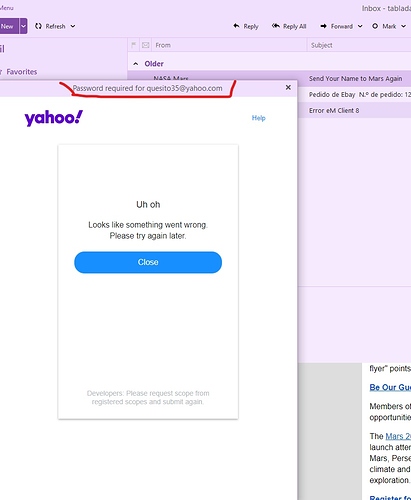Open the Menu at top left
Image resolution: width=411 pixels, height=500 pixels.
[7, 8]
